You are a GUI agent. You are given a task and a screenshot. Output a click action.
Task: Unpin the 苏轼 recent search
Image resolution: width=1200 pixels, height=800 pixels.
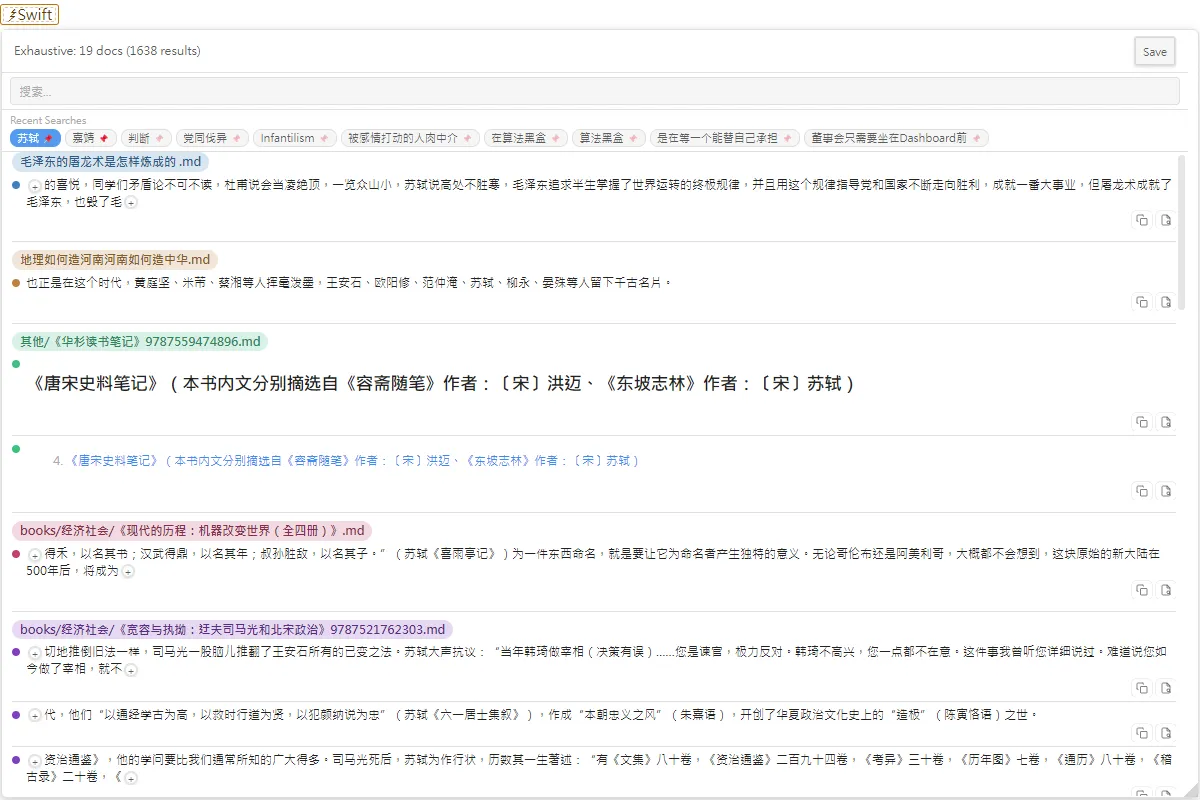point(48,138)
